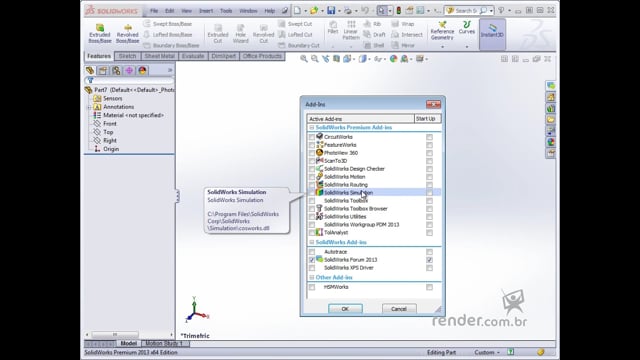
Task: Enable SolidWorks Toolbox active checkbox
Action: point(312,201)
